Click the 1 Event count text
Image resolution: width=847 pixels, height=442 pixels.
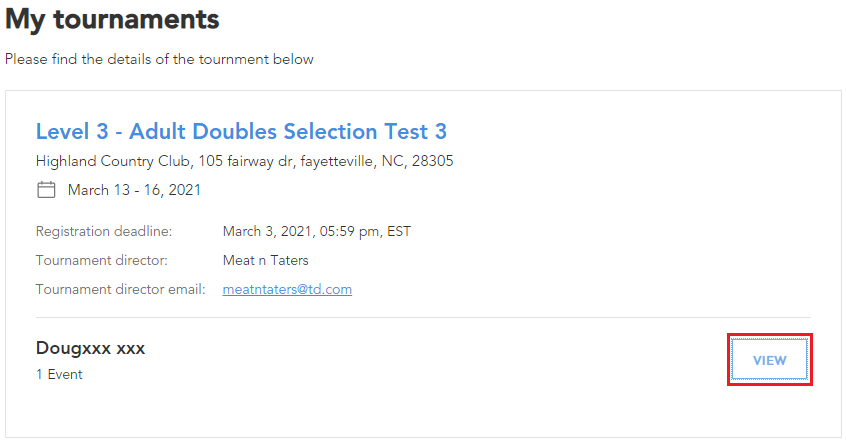point(59,374)
